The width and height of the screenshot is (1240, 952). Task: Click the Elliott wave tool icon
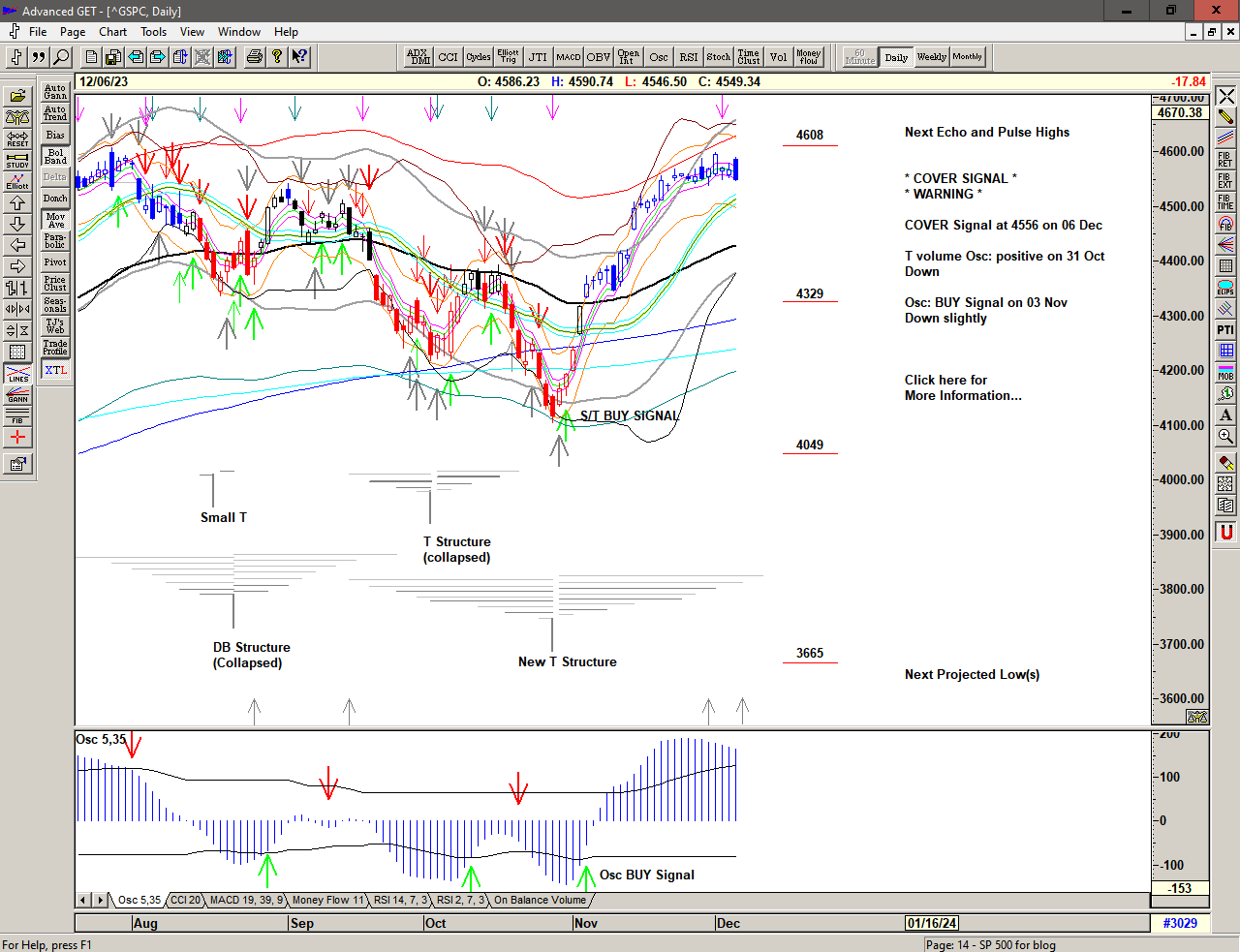pyautogui.click(x=17, y=181)
